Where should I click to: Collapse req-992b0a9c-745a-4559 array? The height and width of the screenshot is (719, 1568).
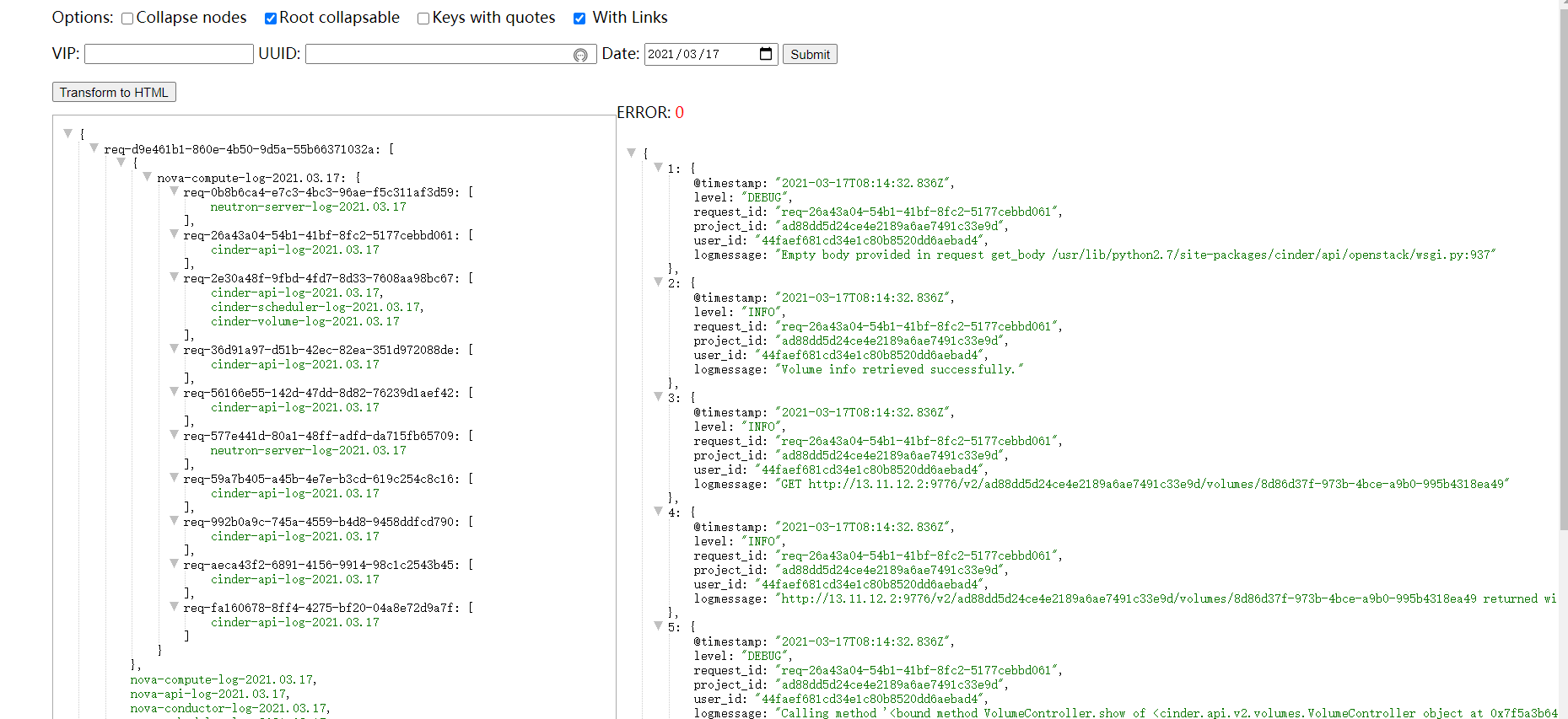click(x=175, y=520)
